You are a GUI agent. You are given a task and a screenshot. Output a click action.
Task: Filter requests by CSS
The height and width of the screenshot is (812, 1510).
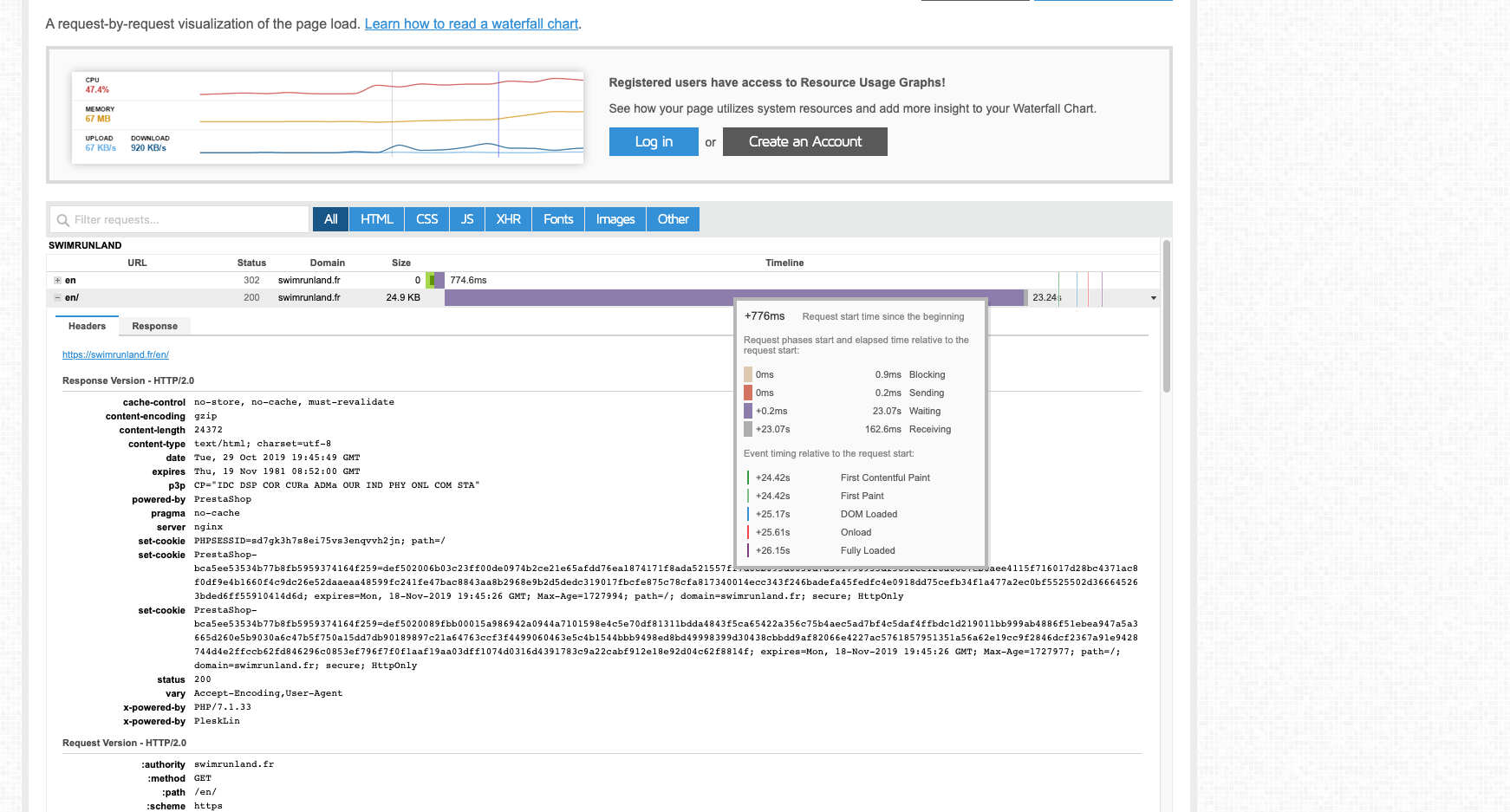point(426,219)
